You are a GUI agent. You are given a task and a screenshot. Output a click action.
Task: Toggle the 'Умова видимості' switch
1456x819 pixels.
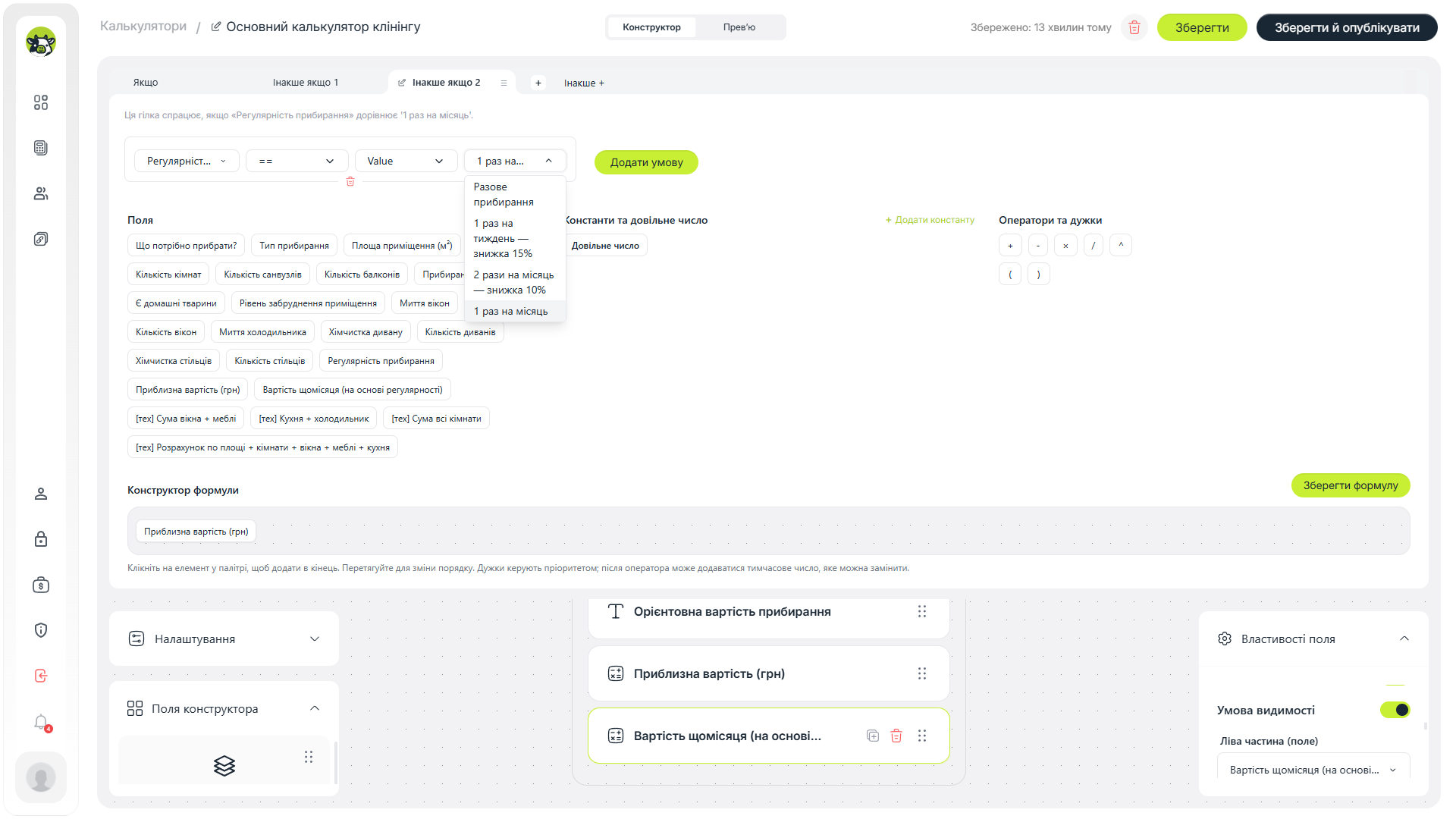(1395, 710)
